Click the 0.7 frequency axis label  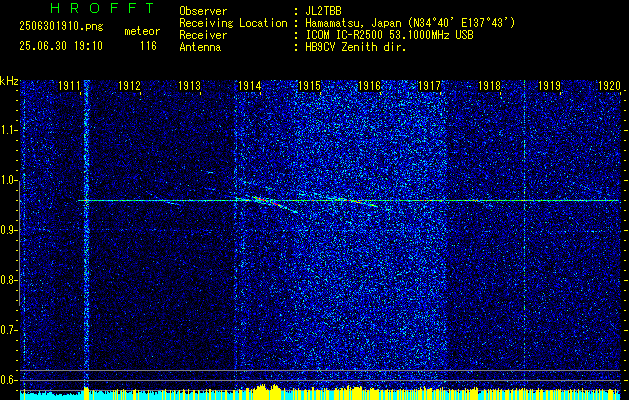point(8,330)
